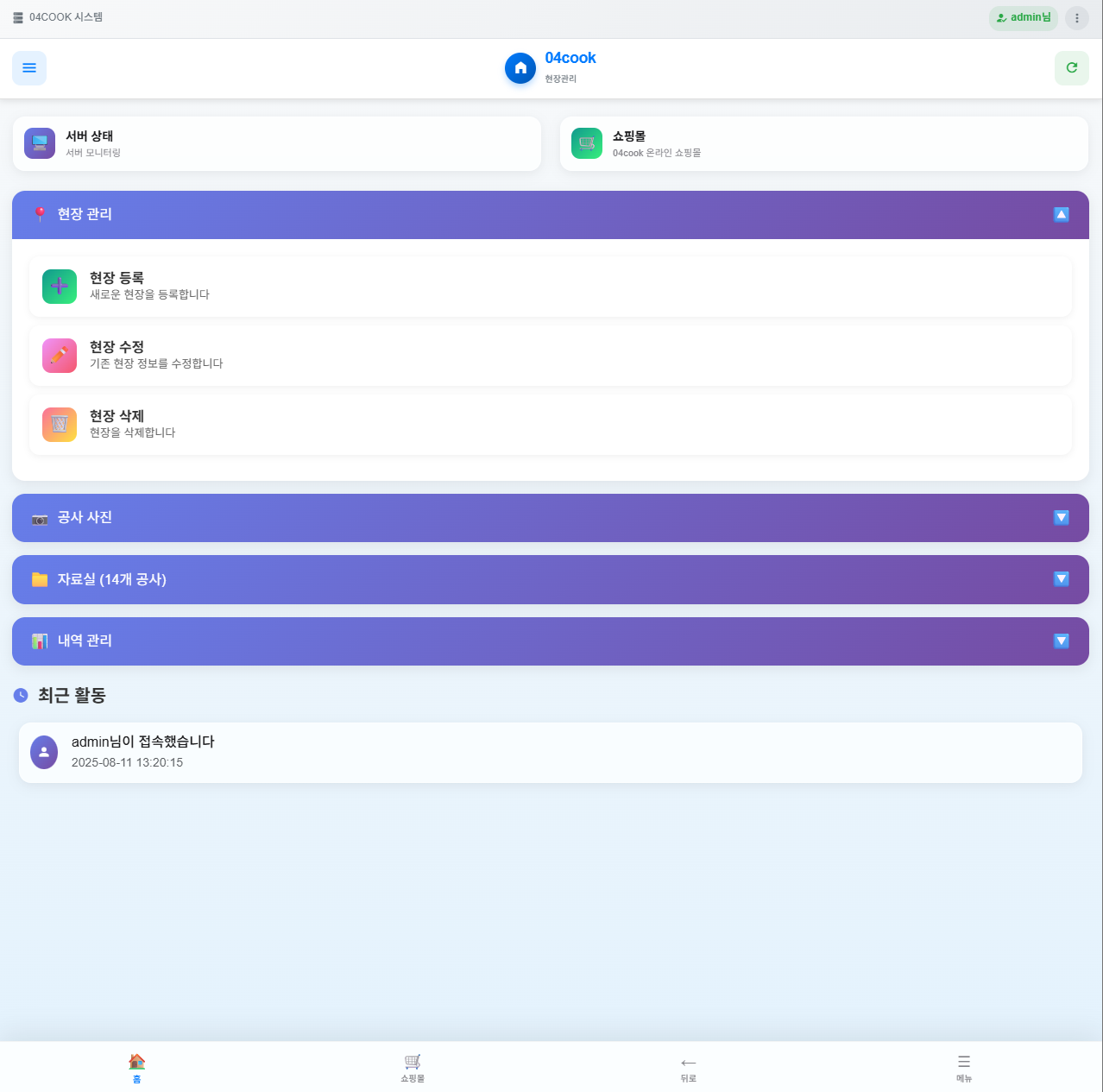Open 현장 수정 to edit site info

[551, 356]
